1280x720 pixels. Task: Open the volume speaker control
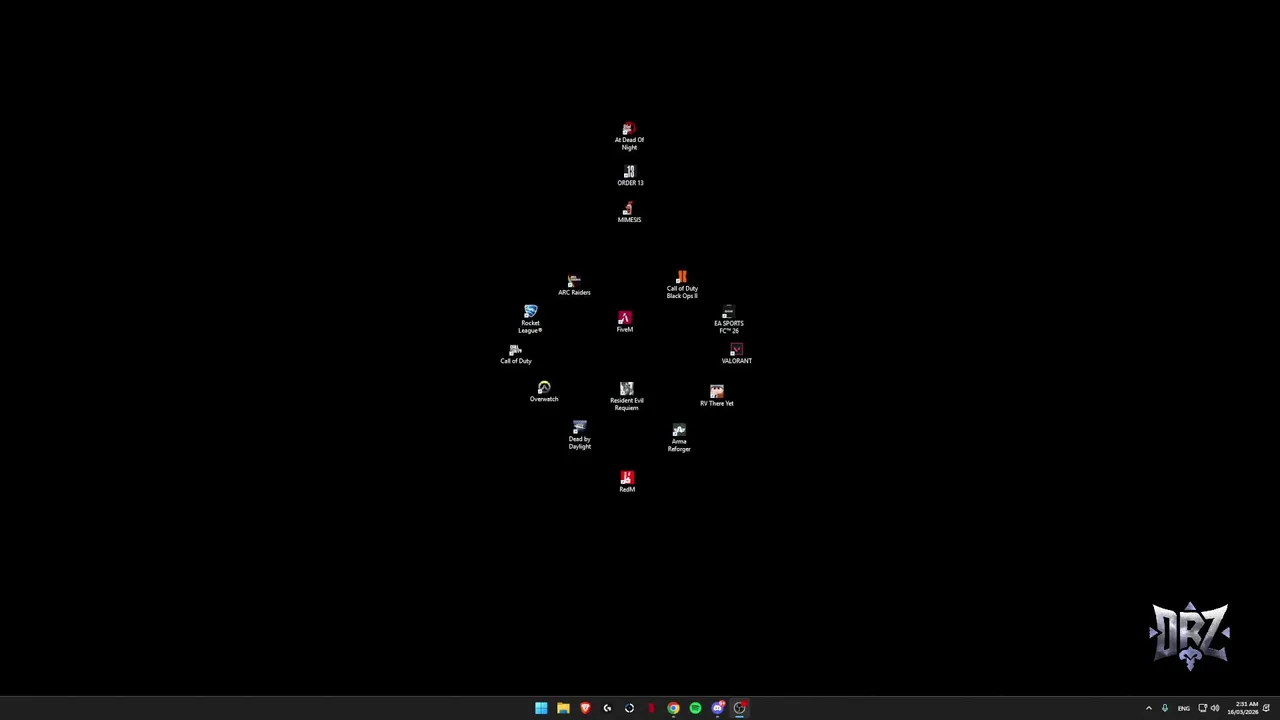[x=1215, y=708]
